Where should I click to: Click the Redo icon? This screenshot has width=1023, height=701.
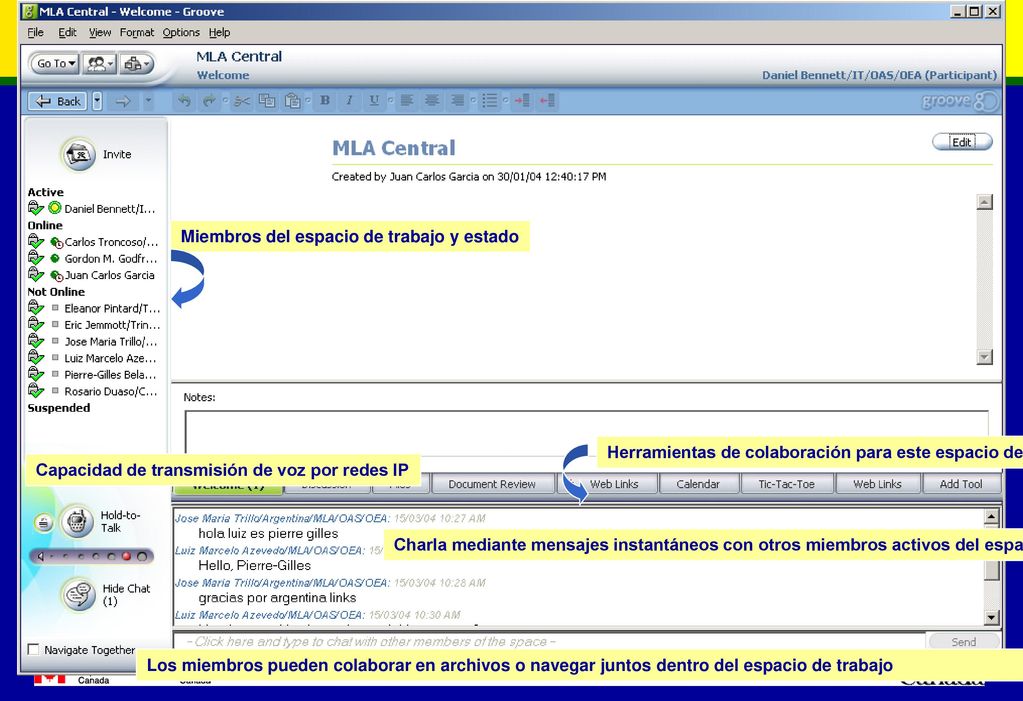click(x=209, y=101)
